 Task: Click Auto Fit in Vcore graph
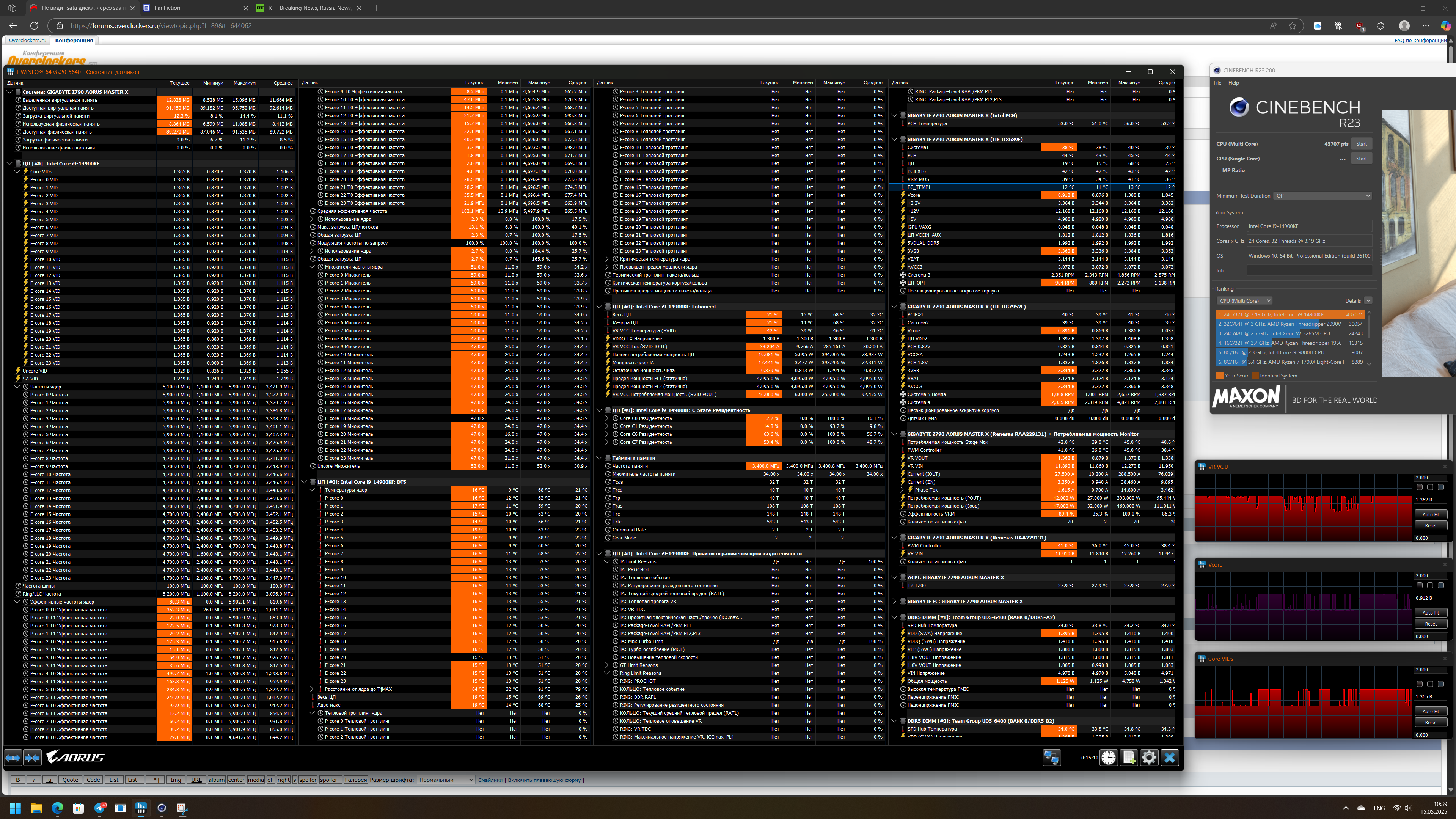pos(1431,613)
